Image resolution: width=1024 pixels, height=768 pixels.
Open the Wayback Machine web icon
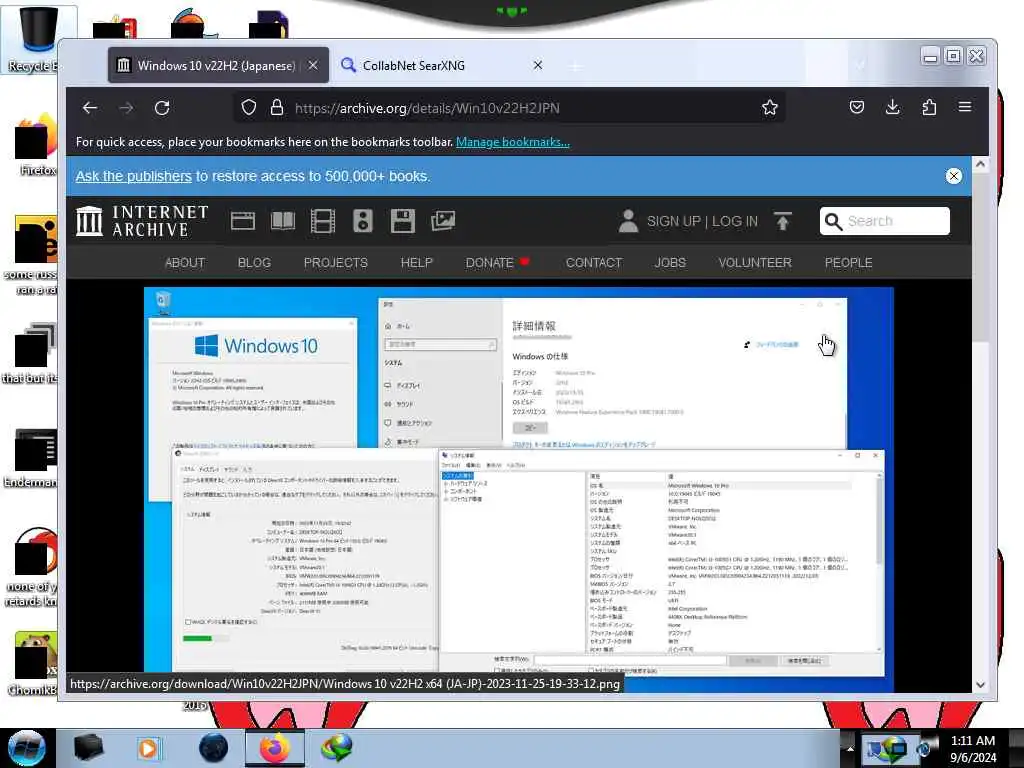(x=243, y=221)
